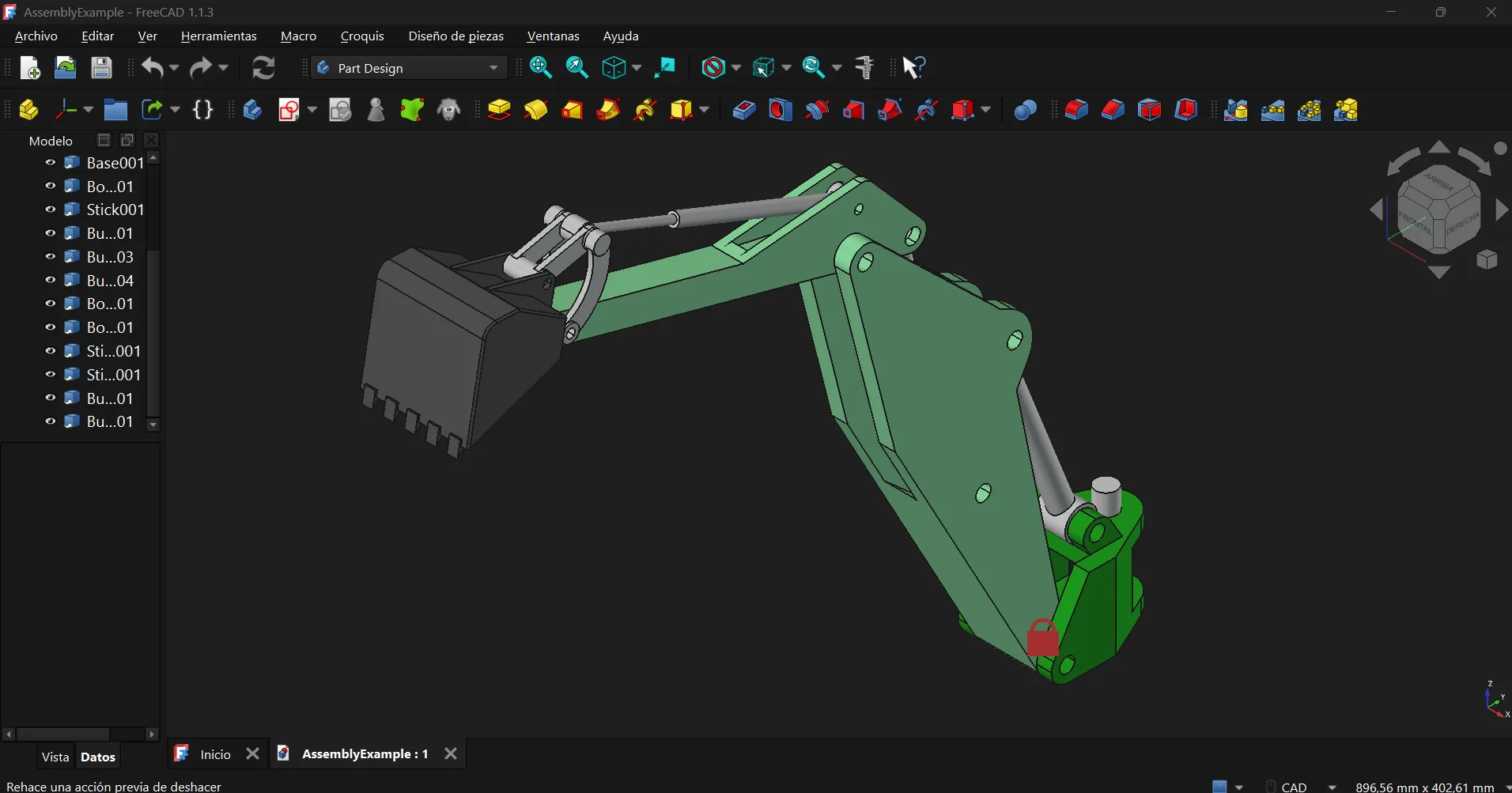The image size is (1512, 793).
Task: Select the Thickness tool
Action: (x=1185, y=110)
